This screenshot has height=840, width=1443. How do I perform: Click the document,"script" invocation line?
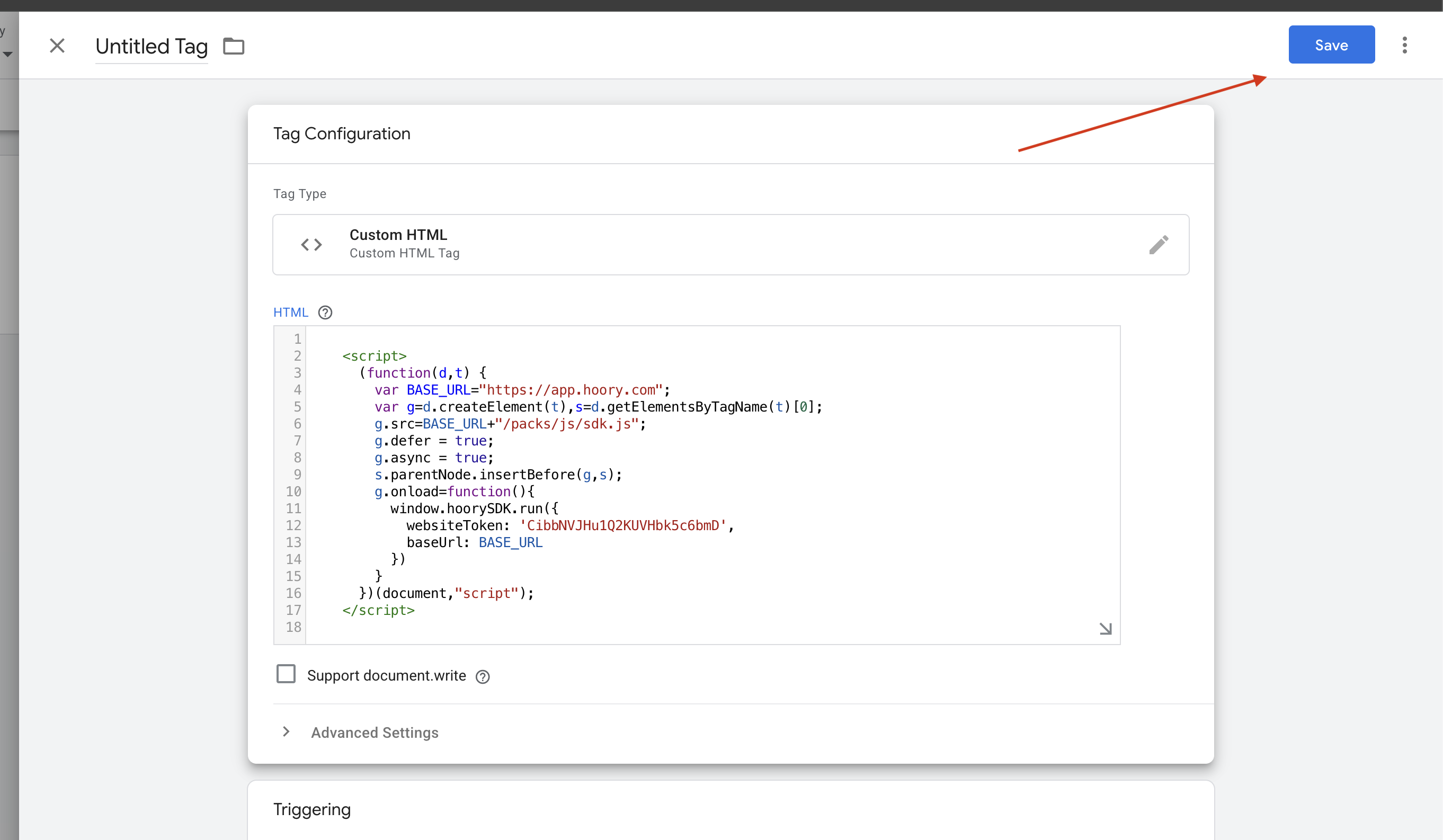(447, 593)
